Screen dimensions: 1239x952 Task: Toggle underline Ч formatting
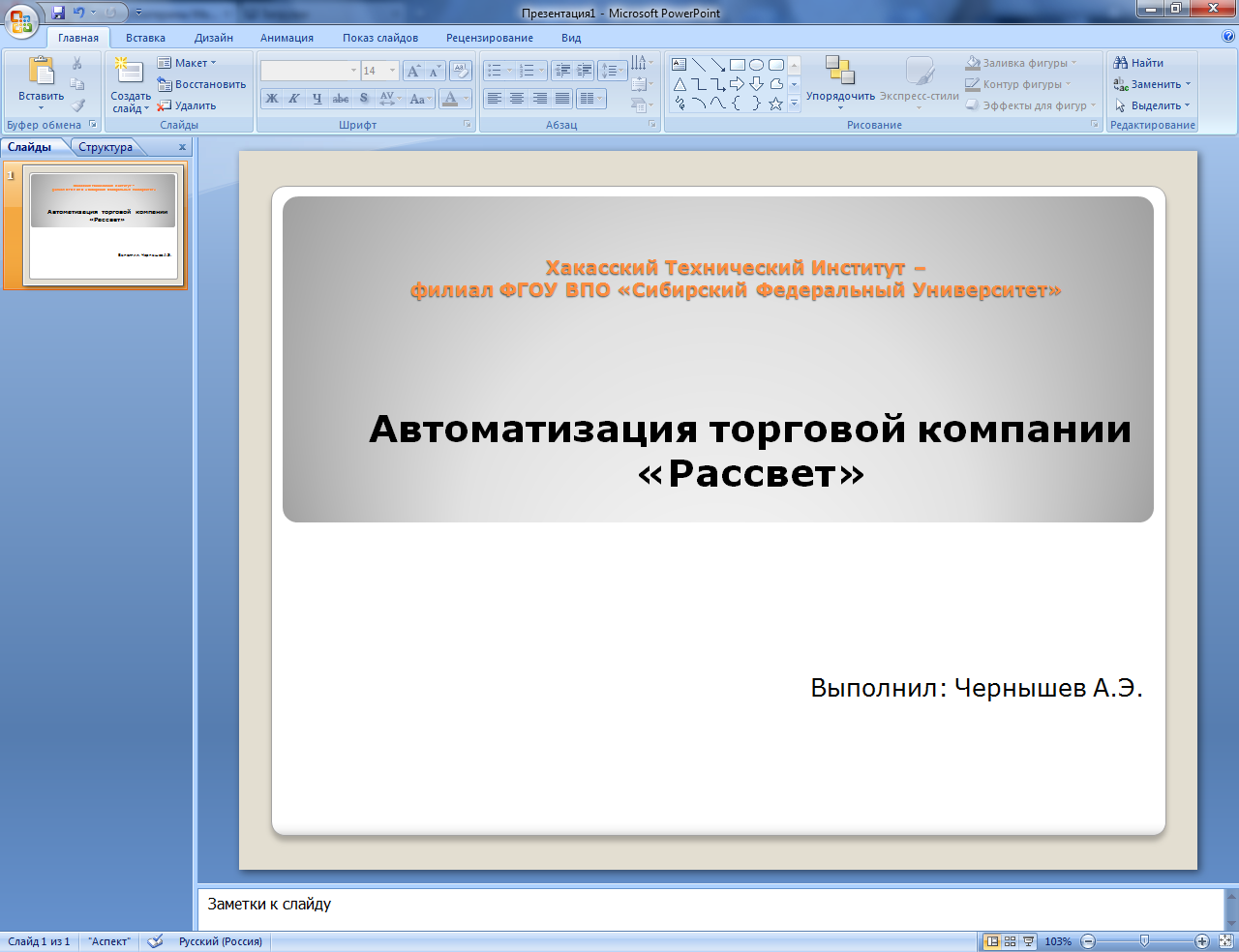317,99
